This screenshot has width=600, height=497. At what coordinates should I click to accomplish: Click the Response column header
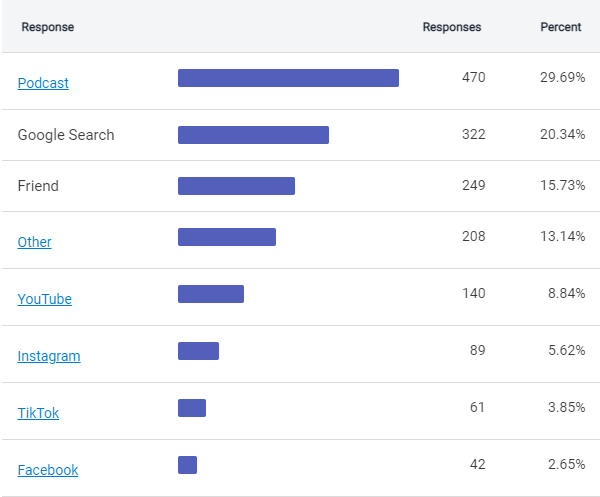click(x=48, y=27)
